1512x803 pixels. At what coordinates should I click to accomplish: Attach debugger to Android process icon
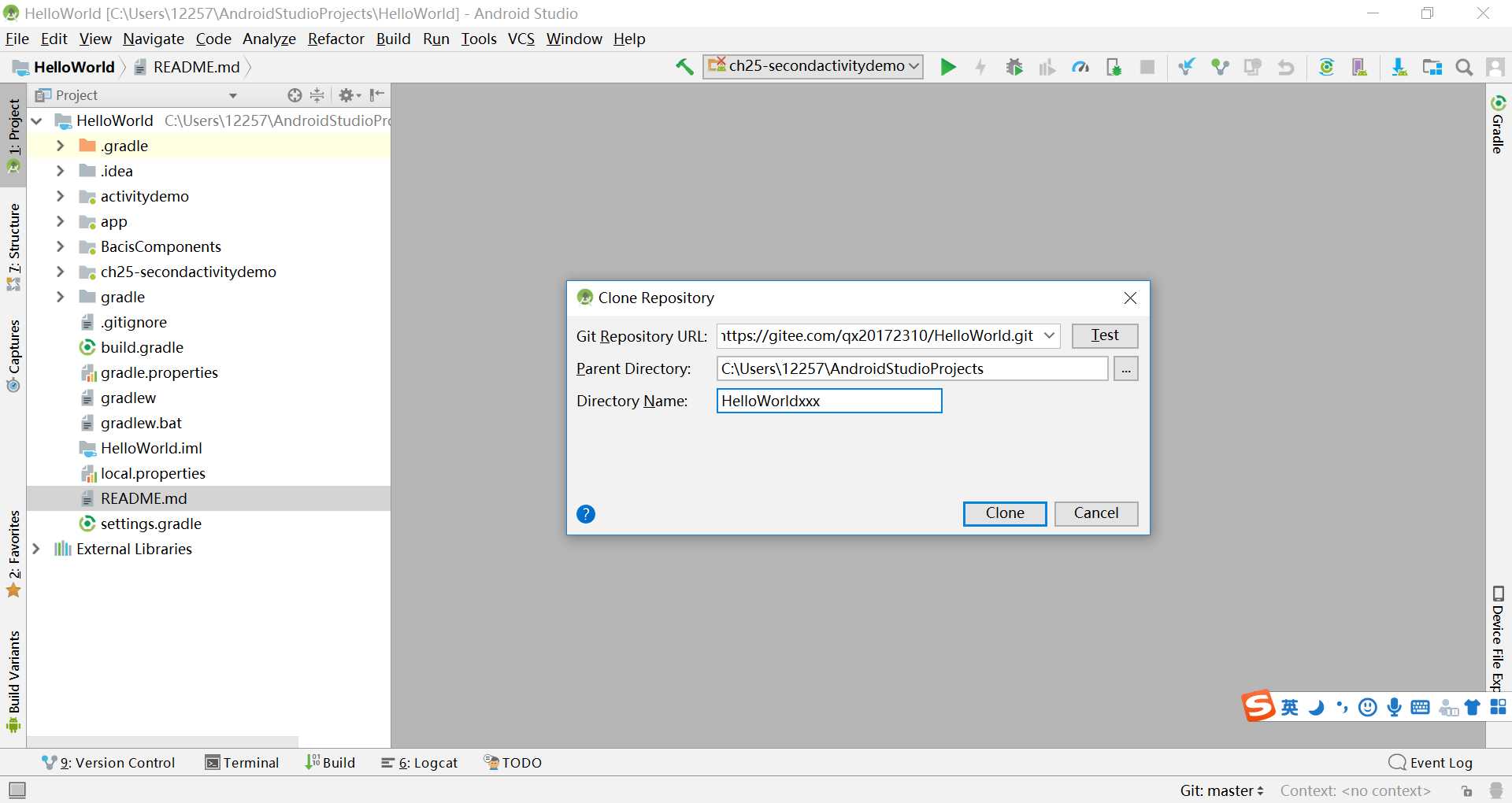(1114, 67)
